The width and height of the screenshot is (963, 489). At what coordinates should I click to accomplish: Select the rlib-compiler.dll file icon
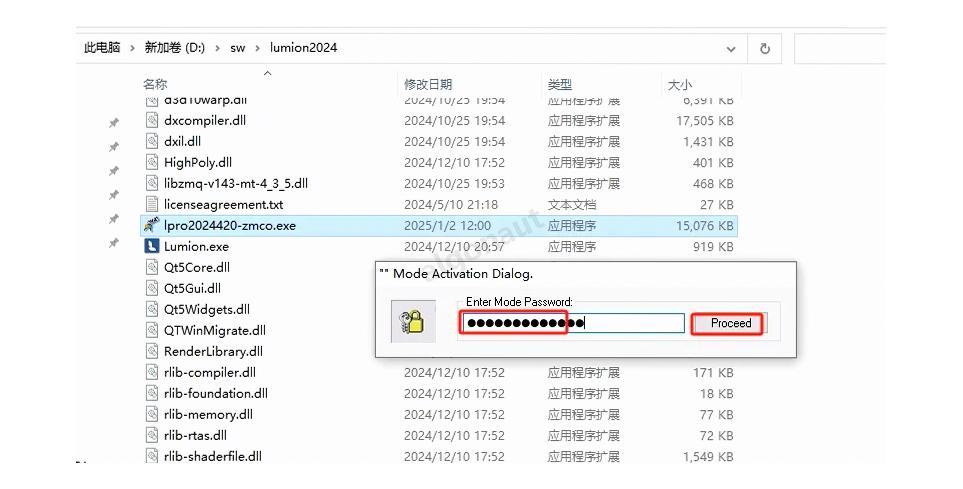152,372
